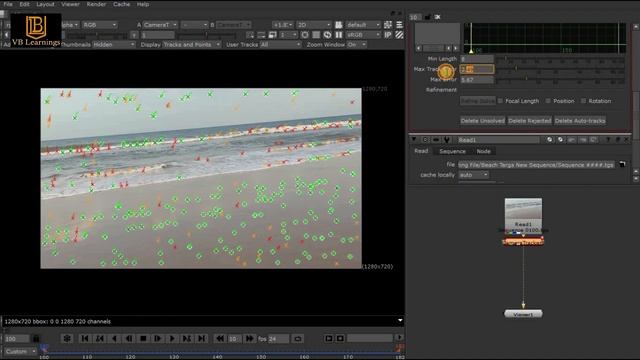
Task: Open the Zoom Window On dropdown
Action: point(356,44)
